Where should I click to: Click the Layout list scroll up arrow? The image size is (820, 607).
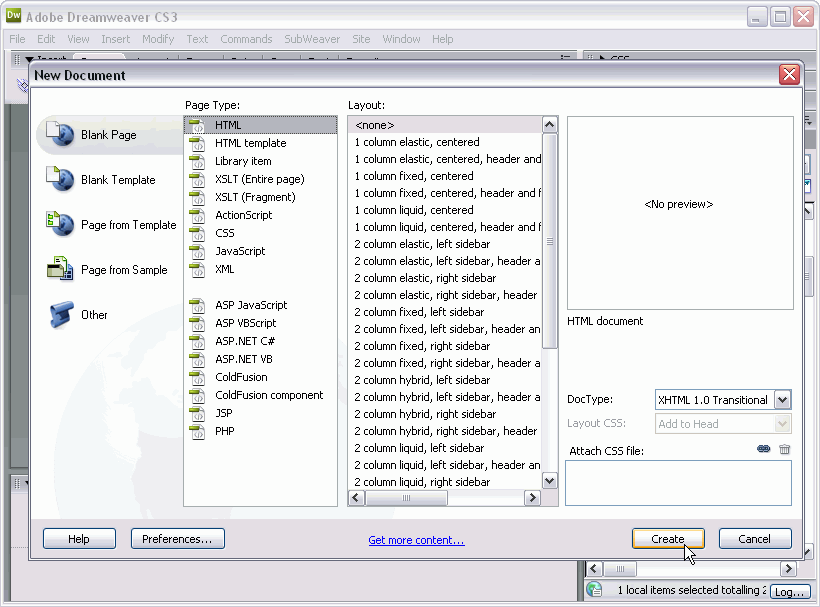(549, 125)
